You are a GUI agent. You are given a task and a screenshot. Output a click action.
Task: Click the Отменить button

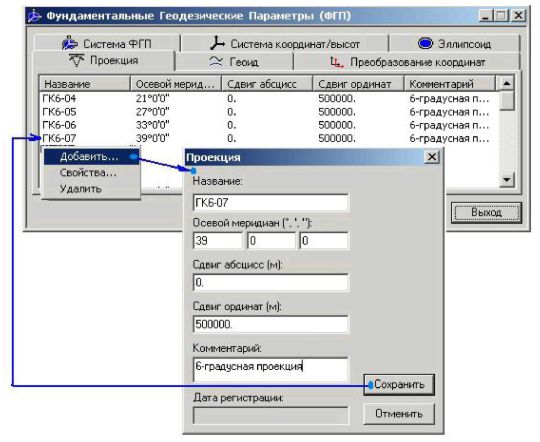coord(399,414)
